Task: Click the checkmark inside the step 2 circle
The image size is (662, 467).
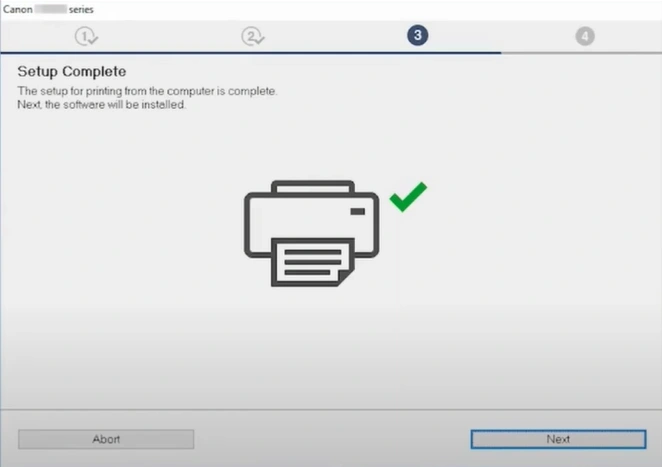Action: (255, 38)
